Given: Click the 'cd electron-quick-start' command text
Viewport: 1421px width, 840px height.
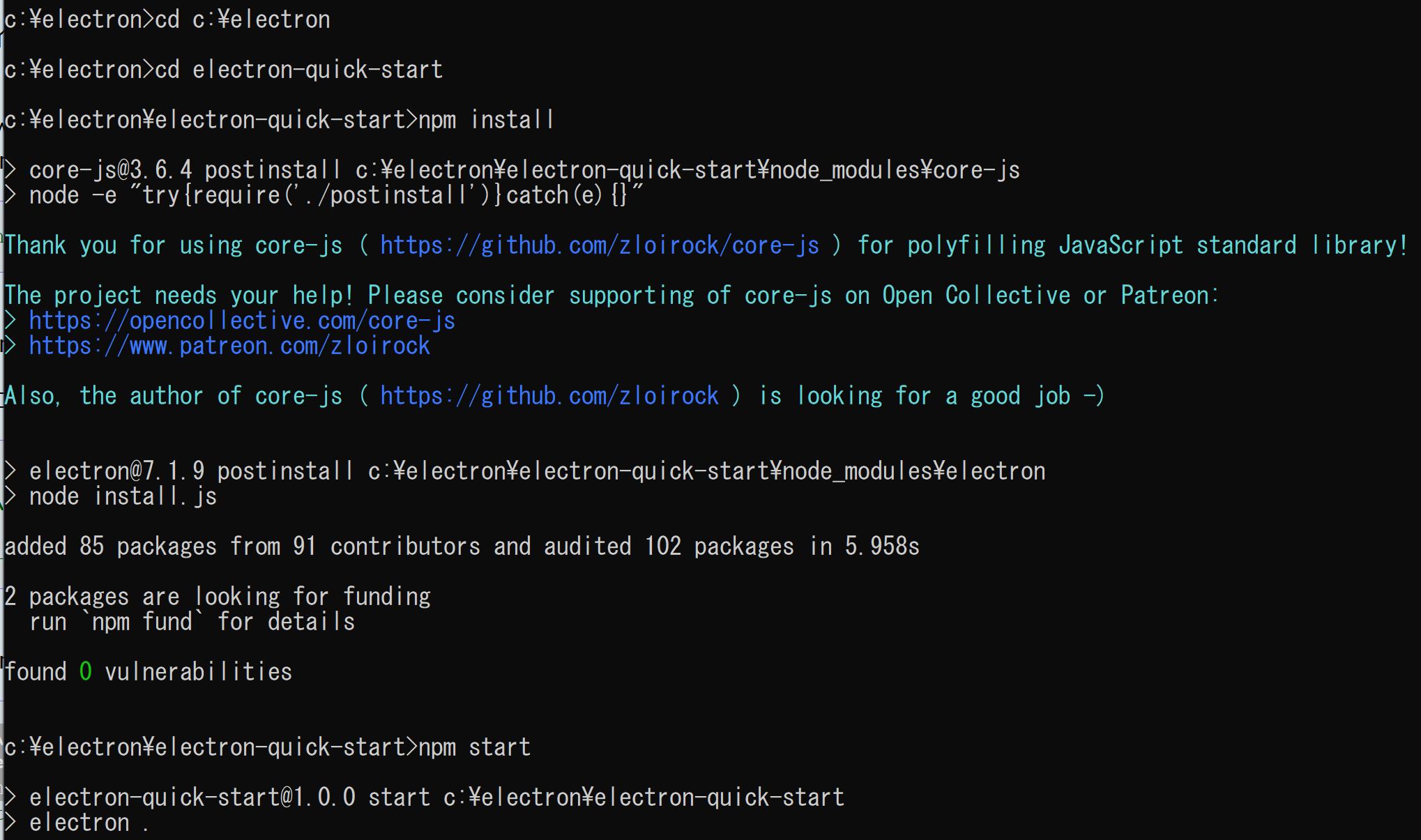Looking at the screenshot, I should pyautogui.click(x=298, y=70).
